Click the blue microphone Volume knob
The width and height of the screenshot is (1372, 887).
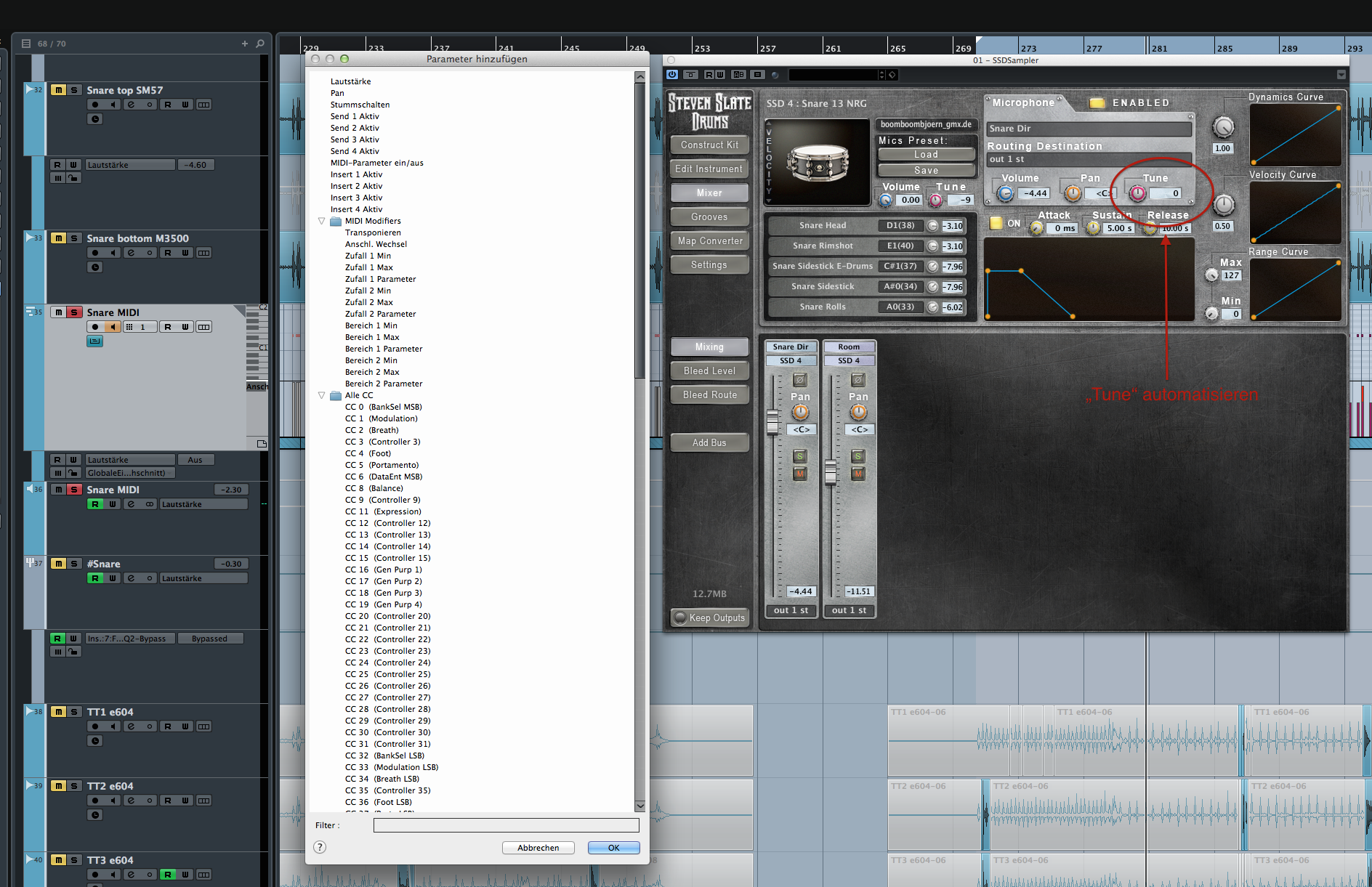click(1005, 193)
